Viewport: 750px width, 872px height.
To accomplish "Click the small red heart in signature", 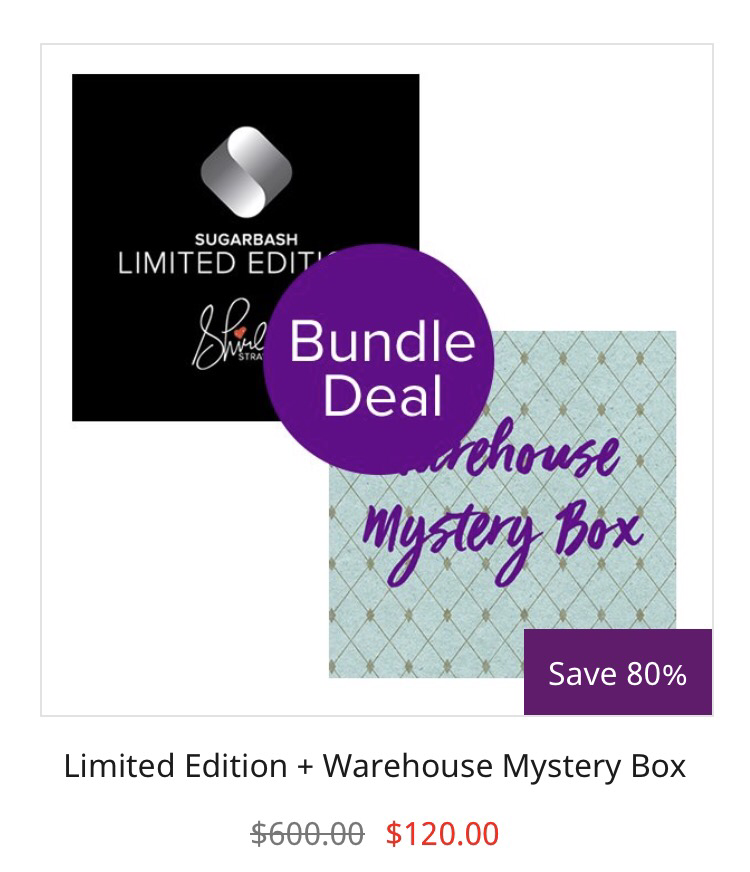I will 240,332.
